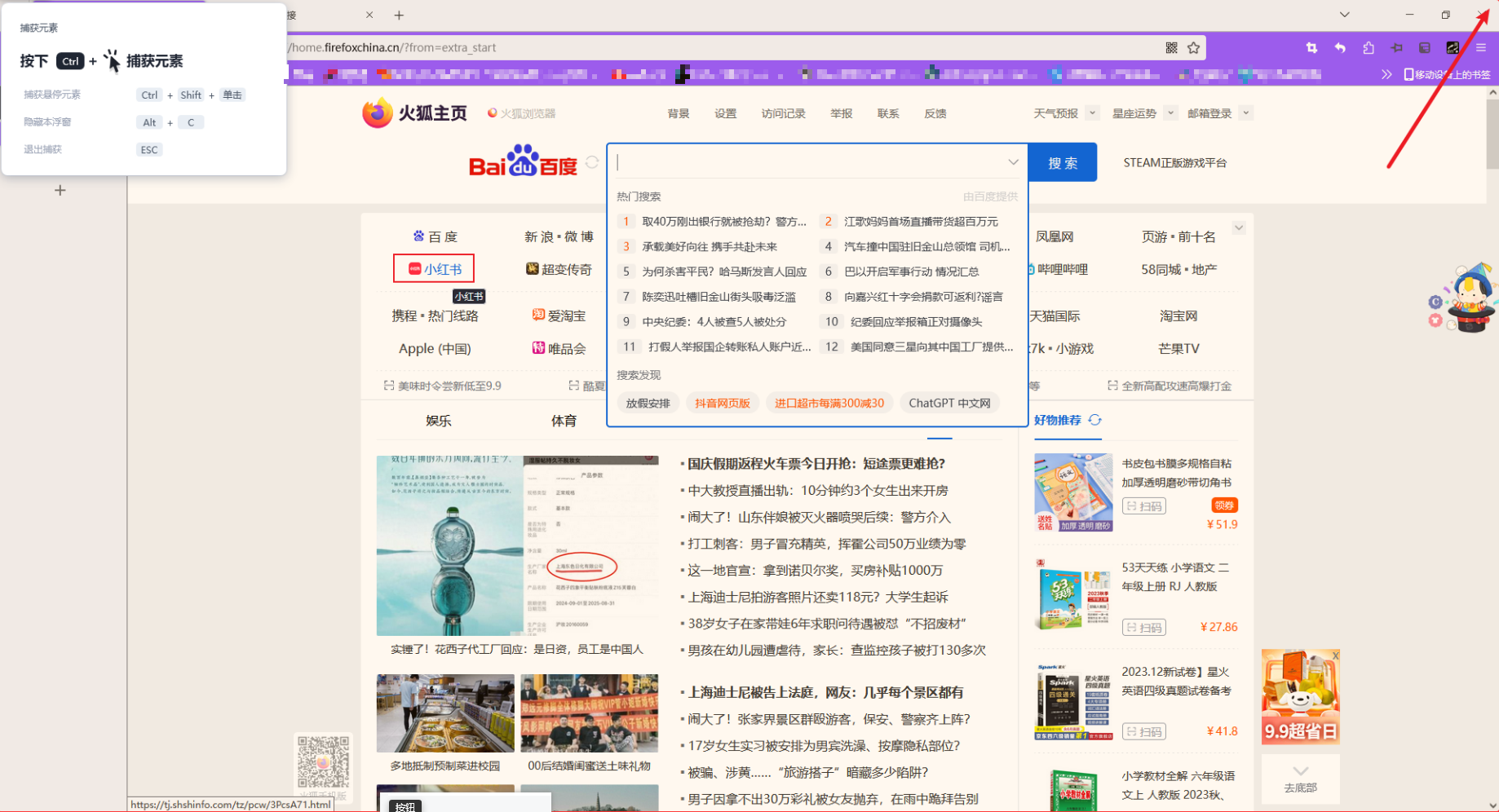
Task: Show more bookmarks with the double chevron
Action: (1386, 74)
